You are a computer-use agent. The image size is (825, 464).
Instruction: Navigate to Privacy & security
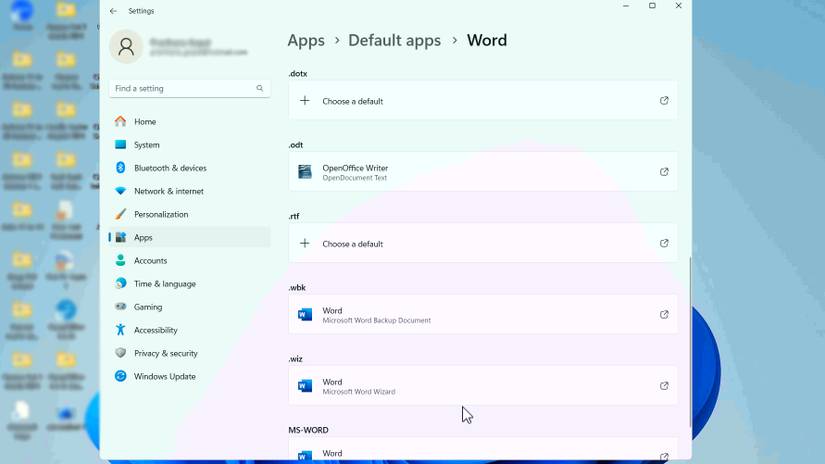click(x=165, y=353)
